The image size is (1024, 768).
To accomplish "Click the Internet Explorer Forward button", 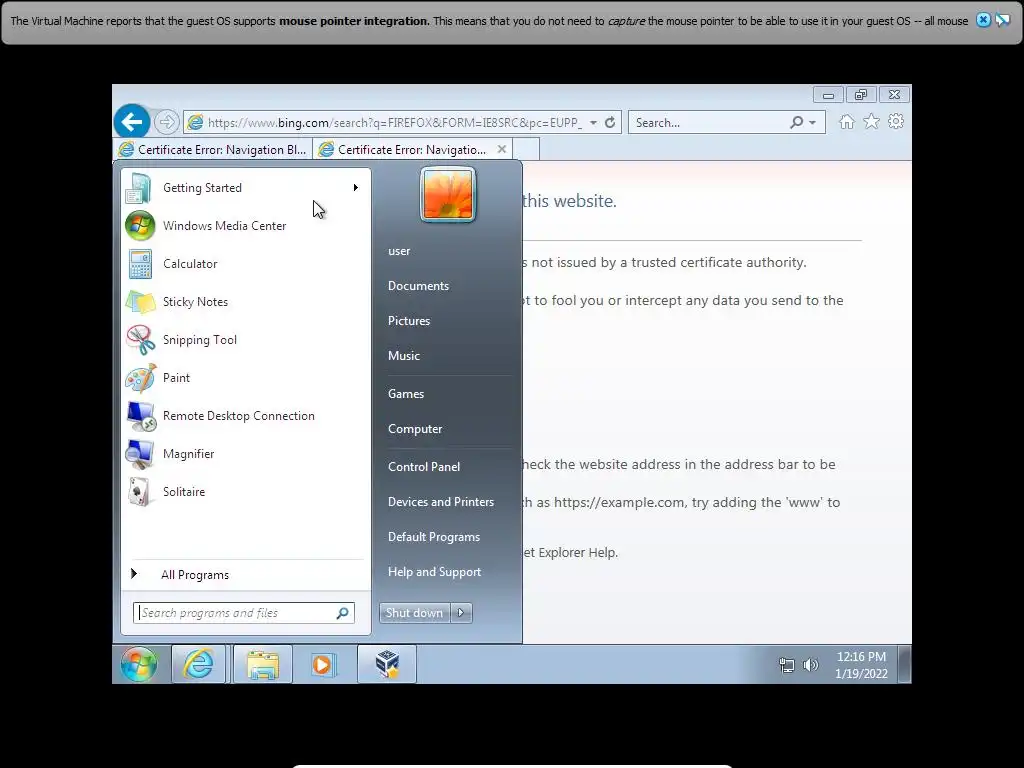I will point(167,122).
